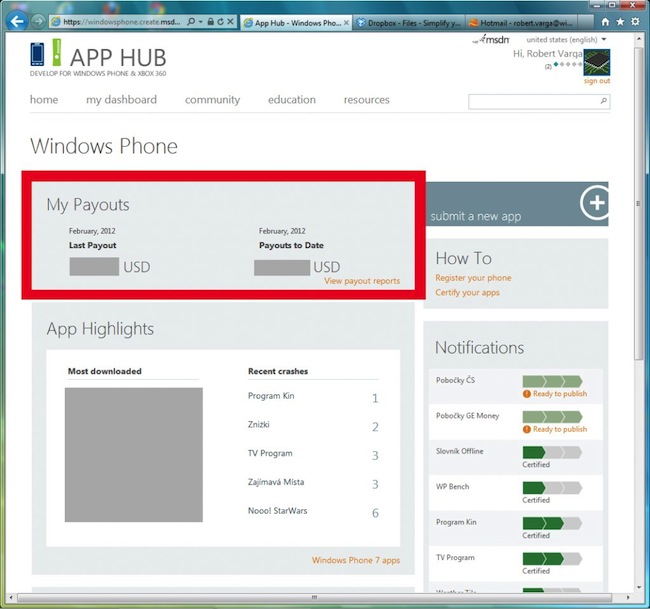Click Nooo! StarWars in Recent crashes

277,511
